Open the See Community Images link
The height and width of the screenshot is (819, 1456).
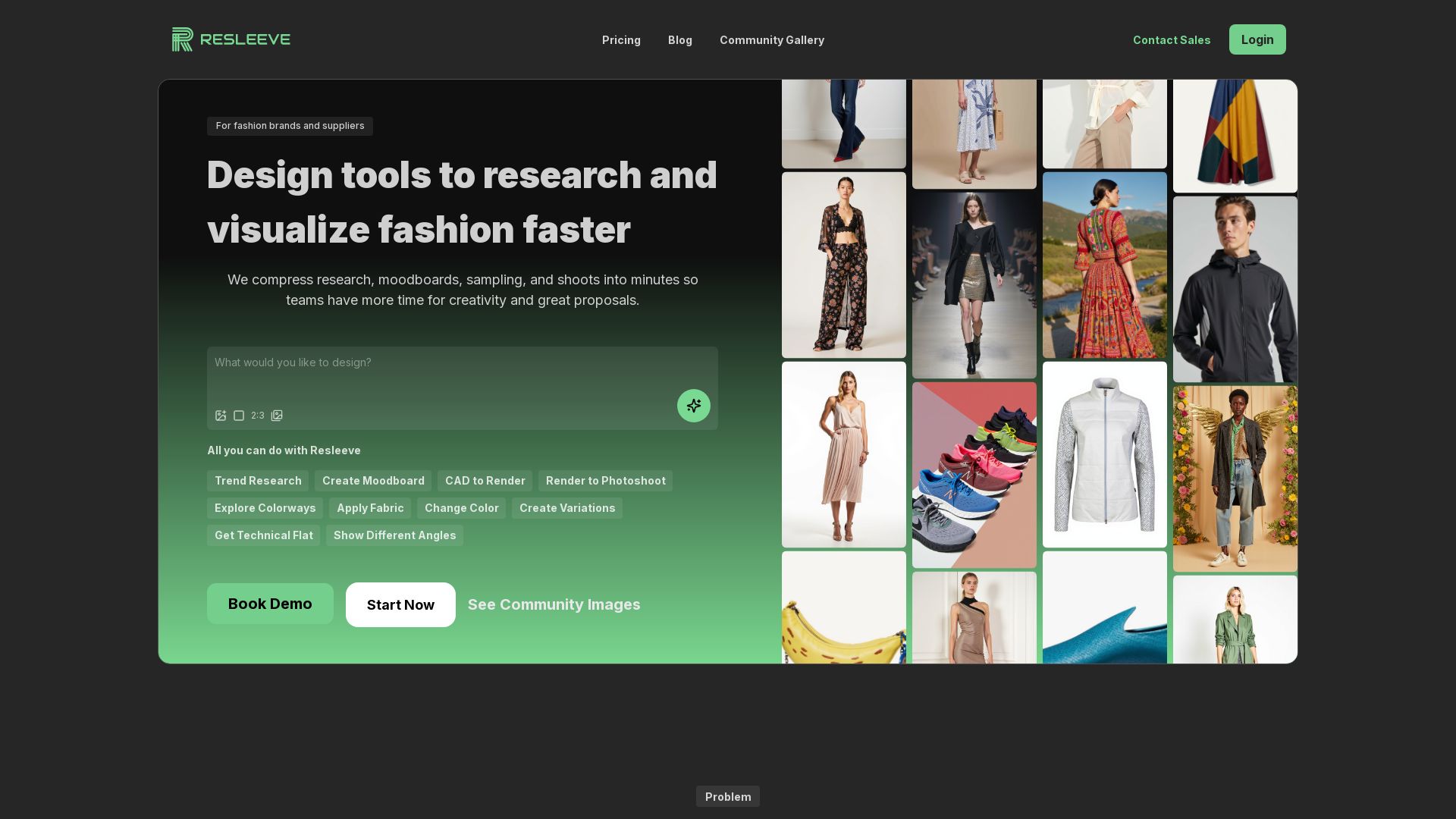554,605
